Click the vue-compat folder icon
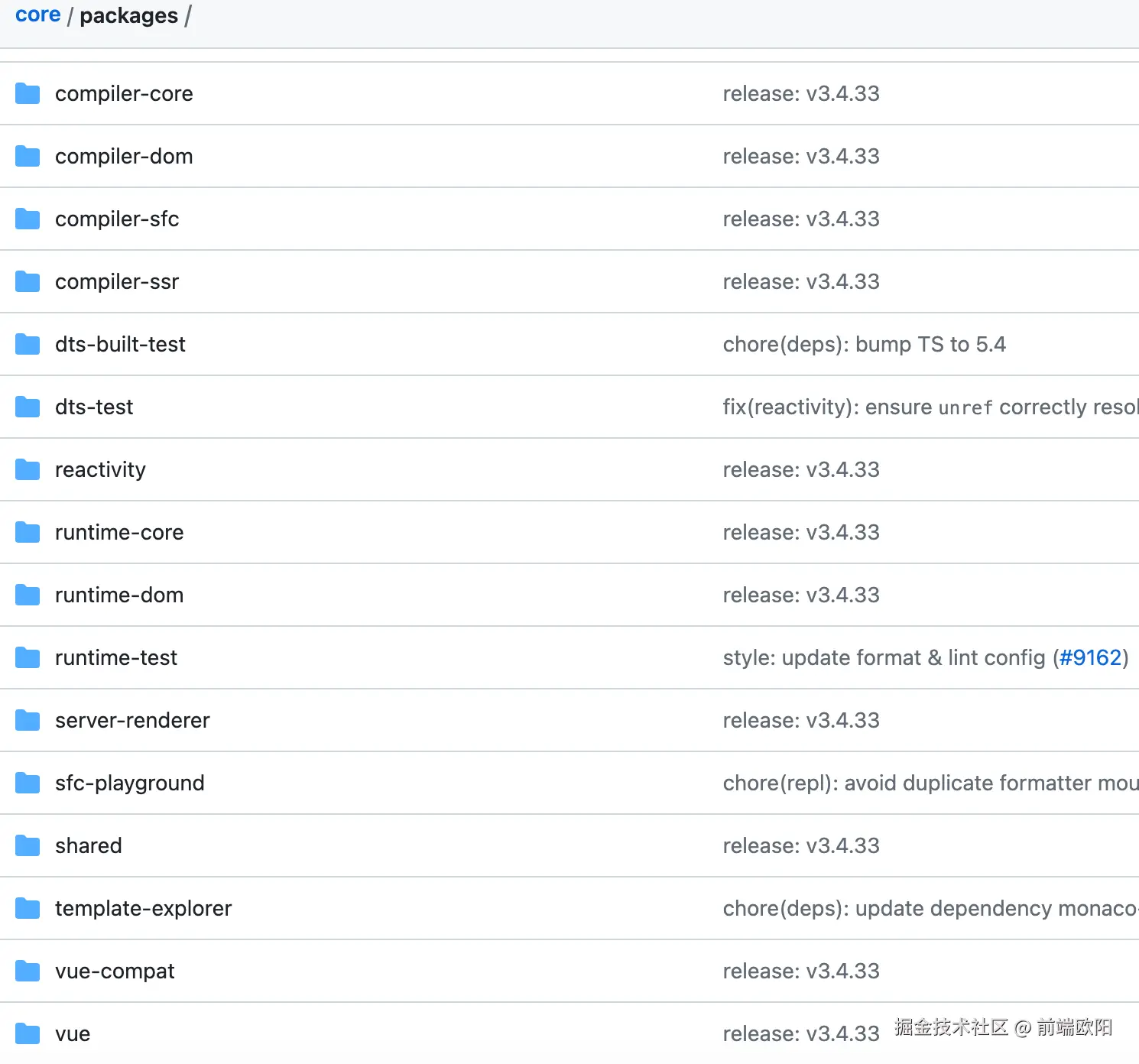Screen dimensions: 1139x1064 pos(28,972)
